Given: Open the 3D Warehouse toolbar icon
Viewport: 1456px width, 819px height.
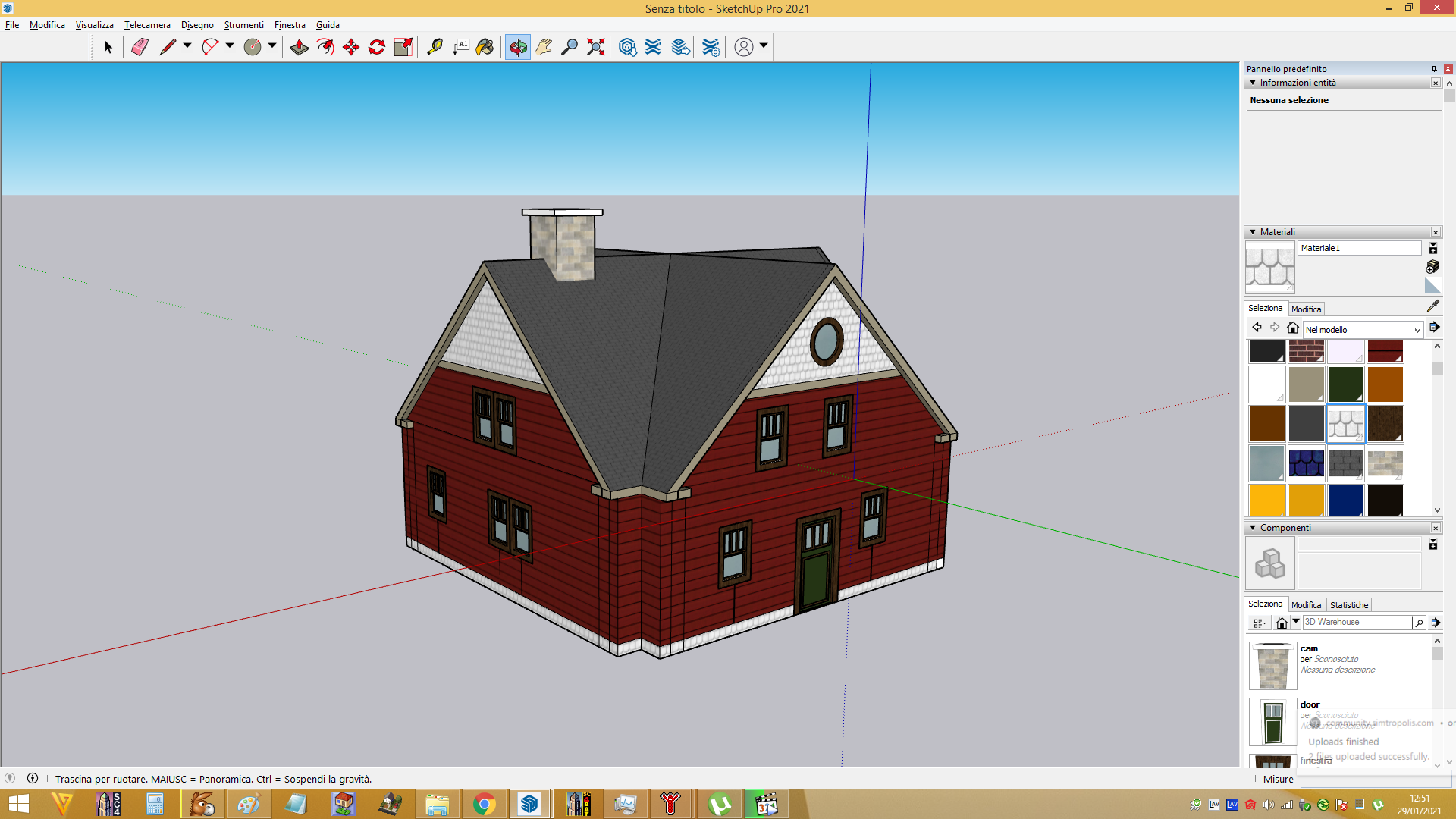Looking at the screenshot, I should [x=627, y=47].
